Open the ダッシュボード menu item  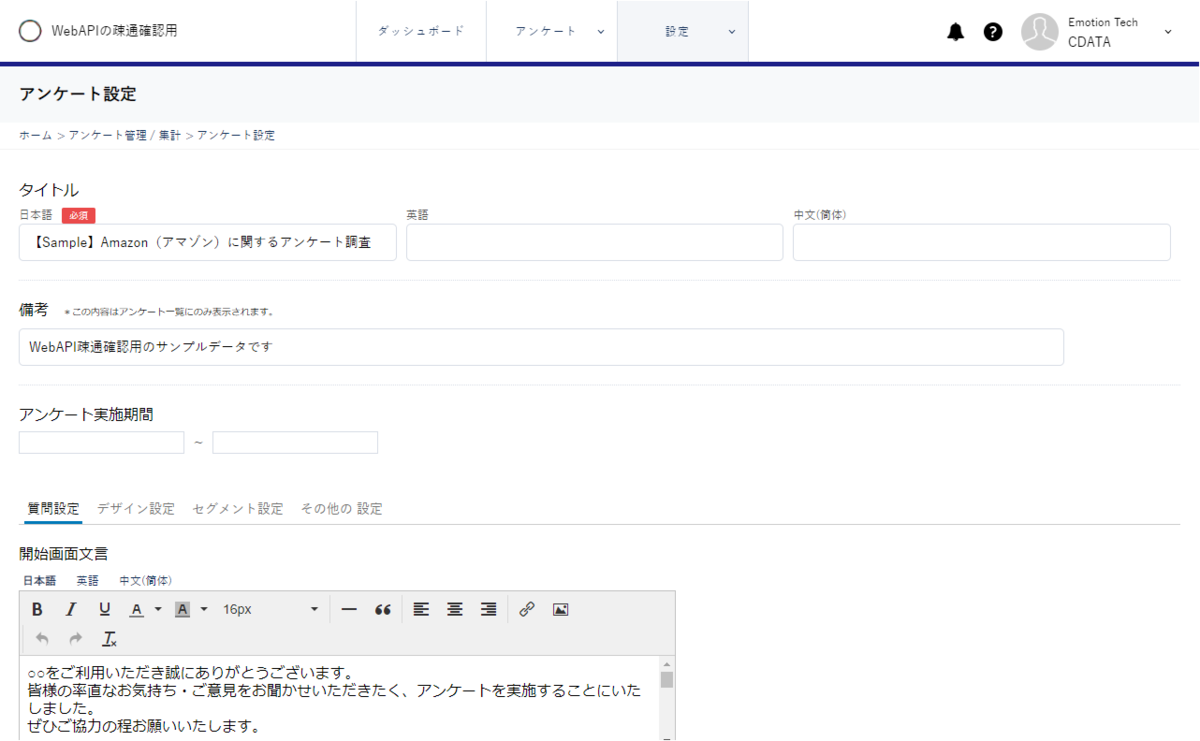(x=421, y=31)
